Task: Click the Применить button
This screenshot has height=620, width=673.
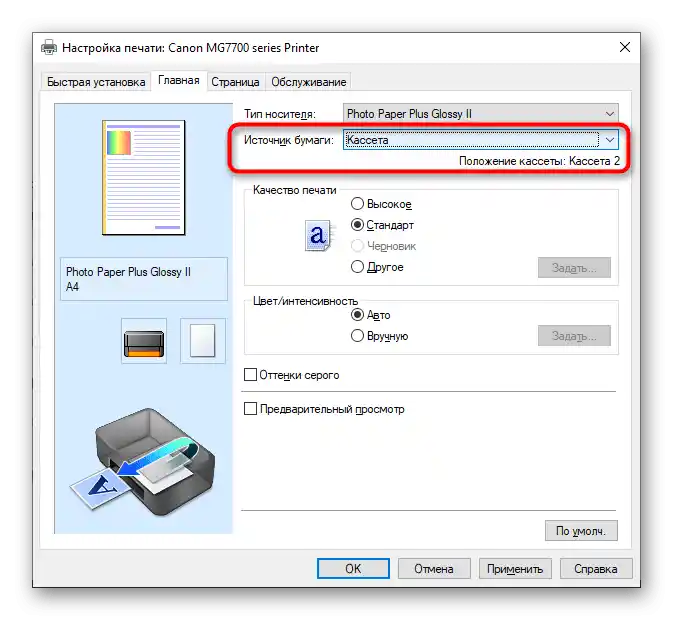Action: tap(515, 569)
